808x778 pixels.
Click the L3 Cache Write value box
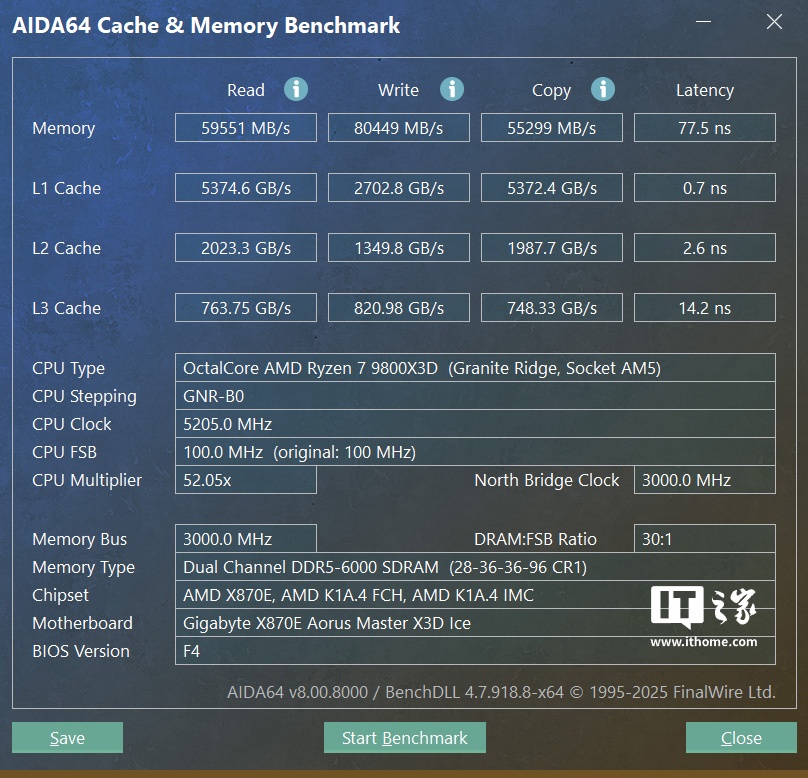[399, 308]
